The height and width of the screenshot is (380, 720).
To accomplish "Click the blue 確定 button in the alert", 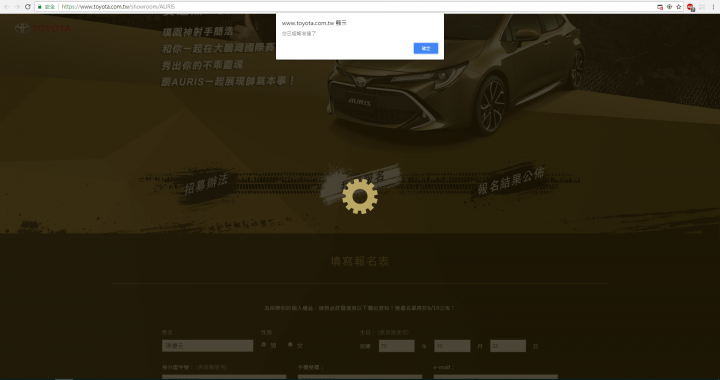I will [x=426, y=48].
